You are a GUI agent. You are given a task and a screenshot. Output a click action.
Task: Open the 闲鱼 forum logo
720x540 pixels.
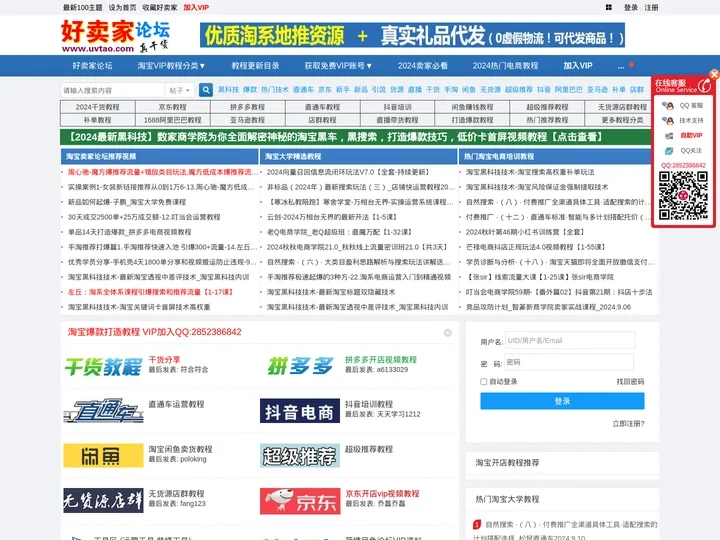103,456
